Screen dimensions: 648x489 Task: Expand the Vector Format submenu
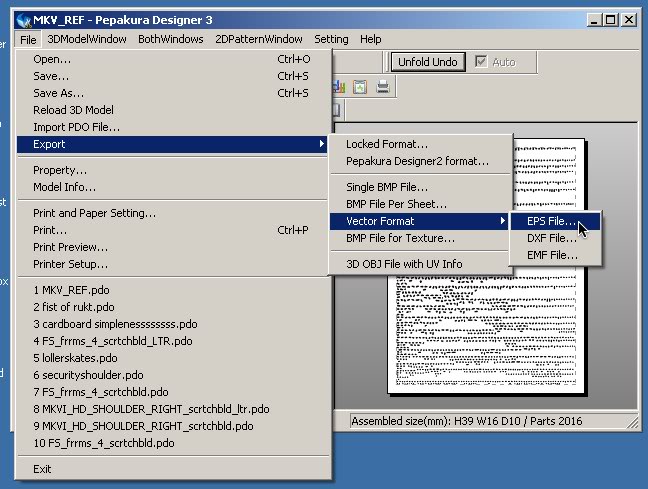point(419,221)
